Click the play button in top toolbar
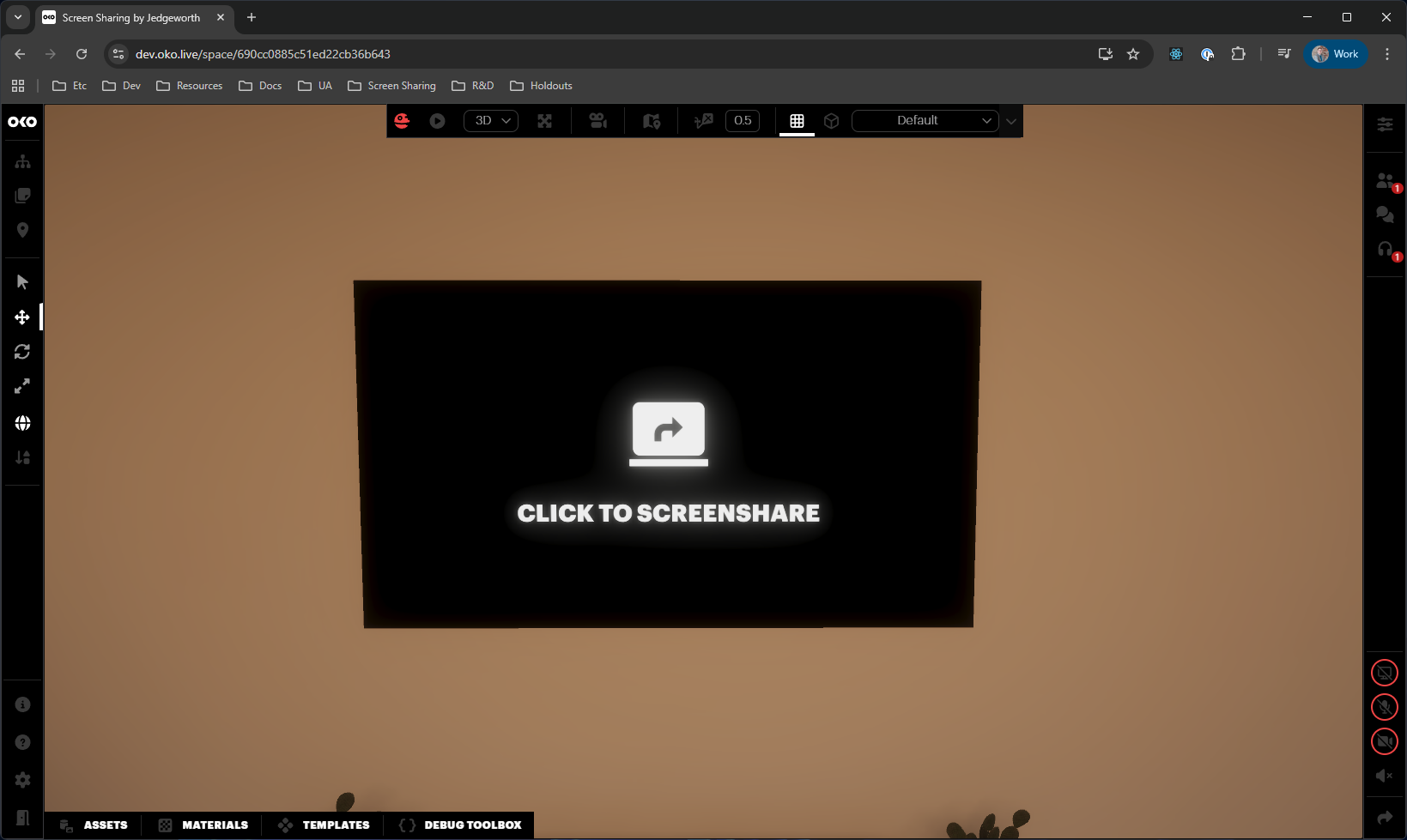 click(437, 121)
